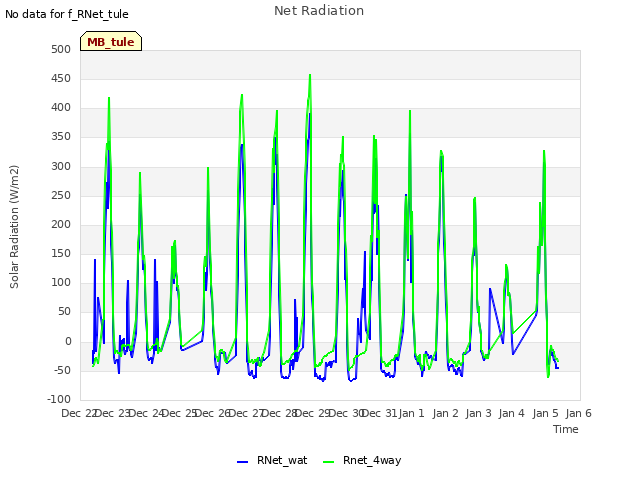Image resolution: width=640 pixels, height=480 pixels.
Task: Click the green peak at Jan 1 near 400
Action: pyautogui.click(x=410, y=111)
